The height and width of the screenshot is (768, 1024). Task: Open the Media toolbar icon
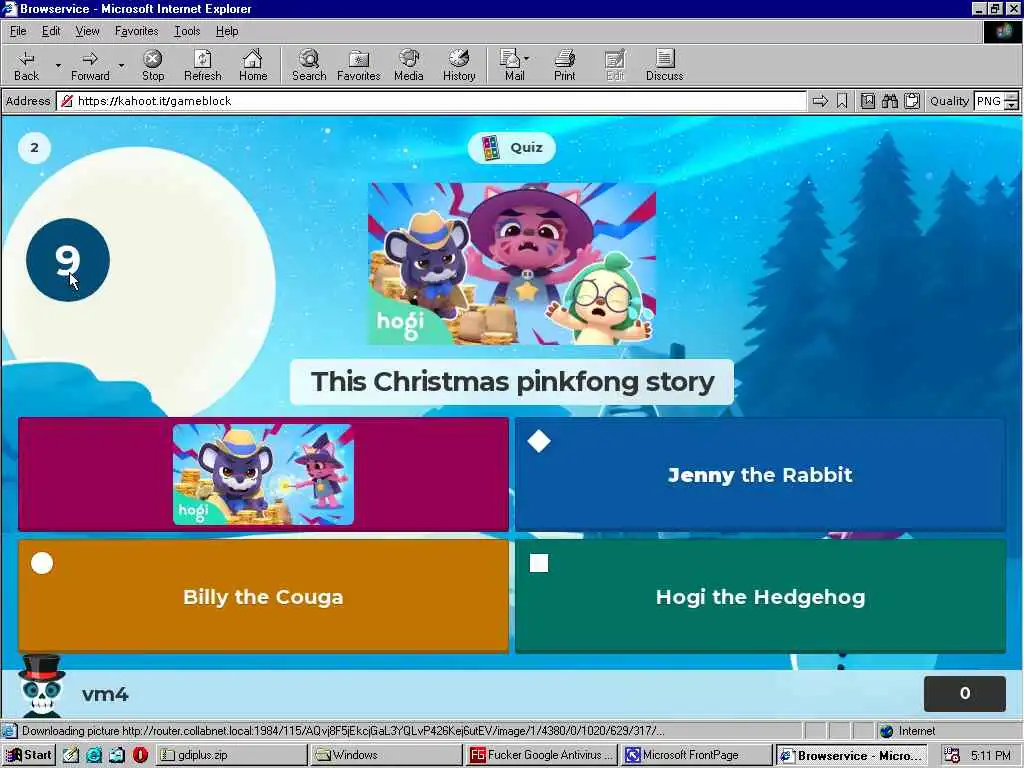409,65
